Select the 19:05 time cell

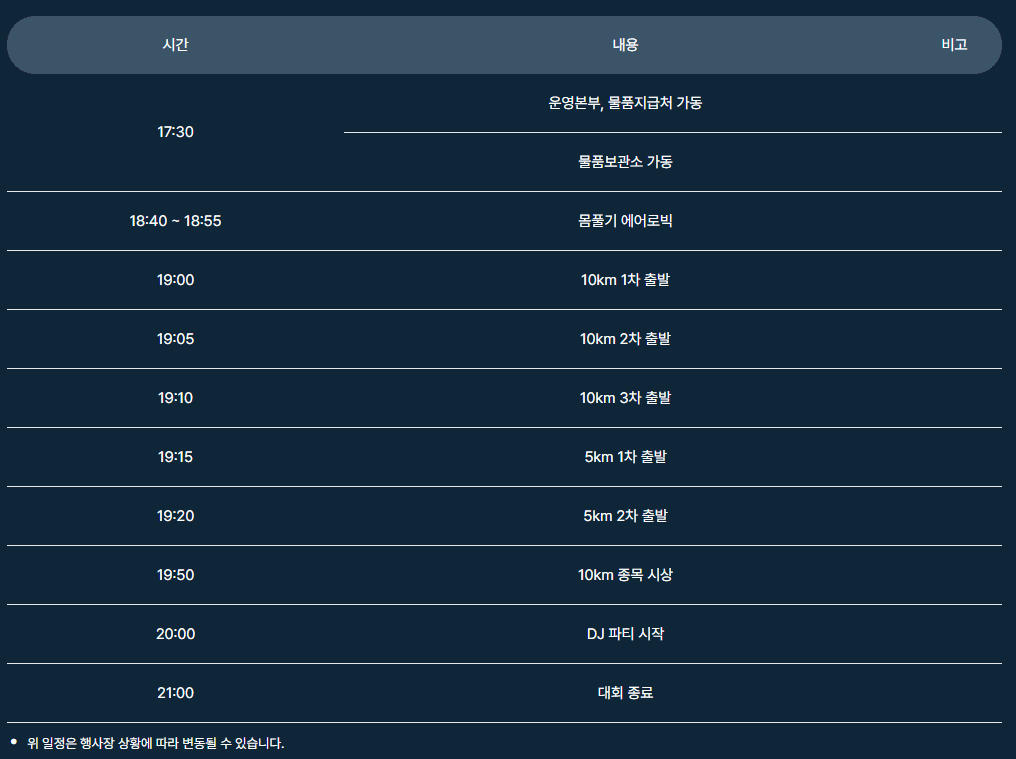tap(175, 339)
